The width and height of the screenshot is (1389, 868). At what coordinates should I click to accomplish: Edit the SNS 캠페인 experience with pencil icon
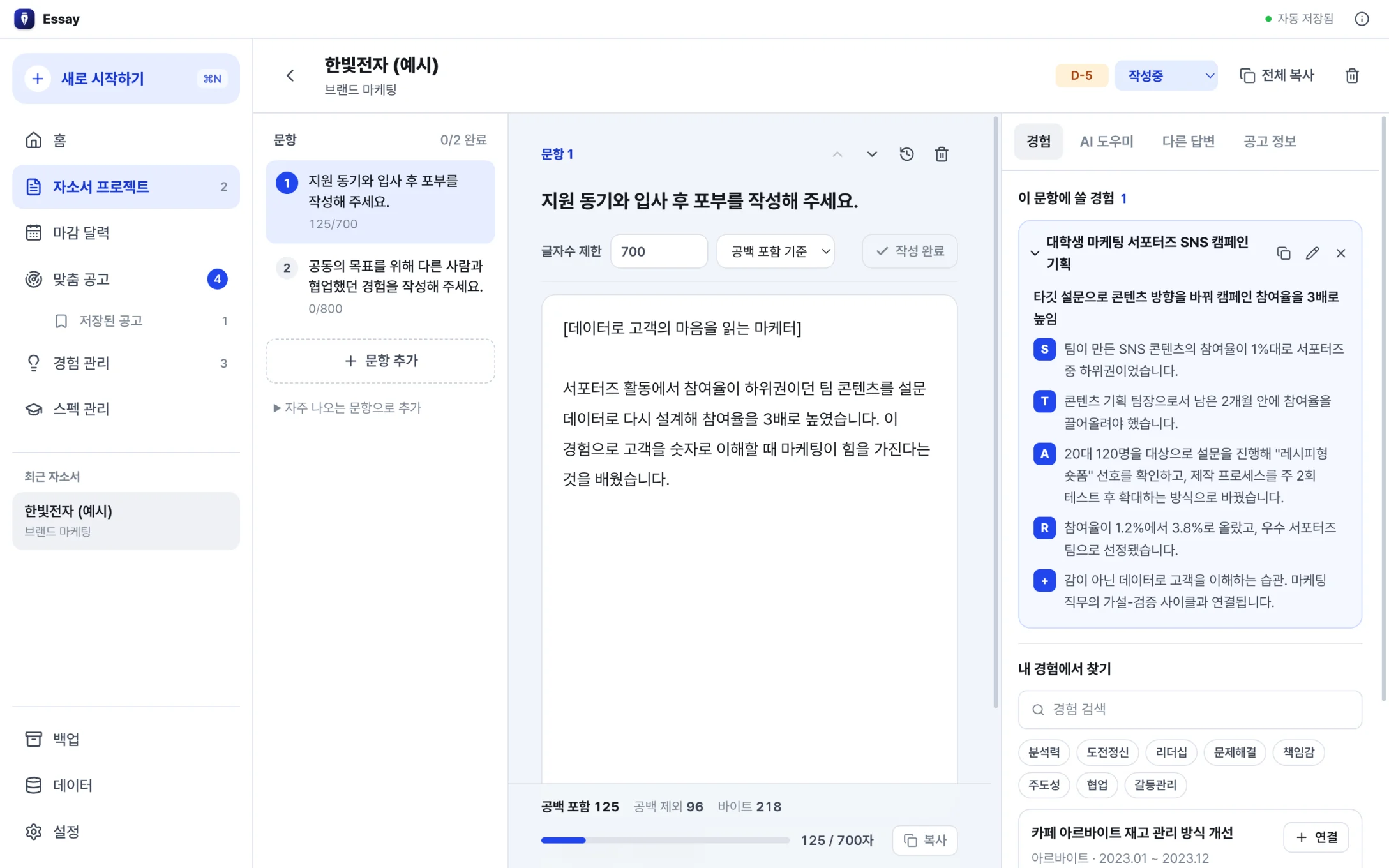click(1312, 253)
